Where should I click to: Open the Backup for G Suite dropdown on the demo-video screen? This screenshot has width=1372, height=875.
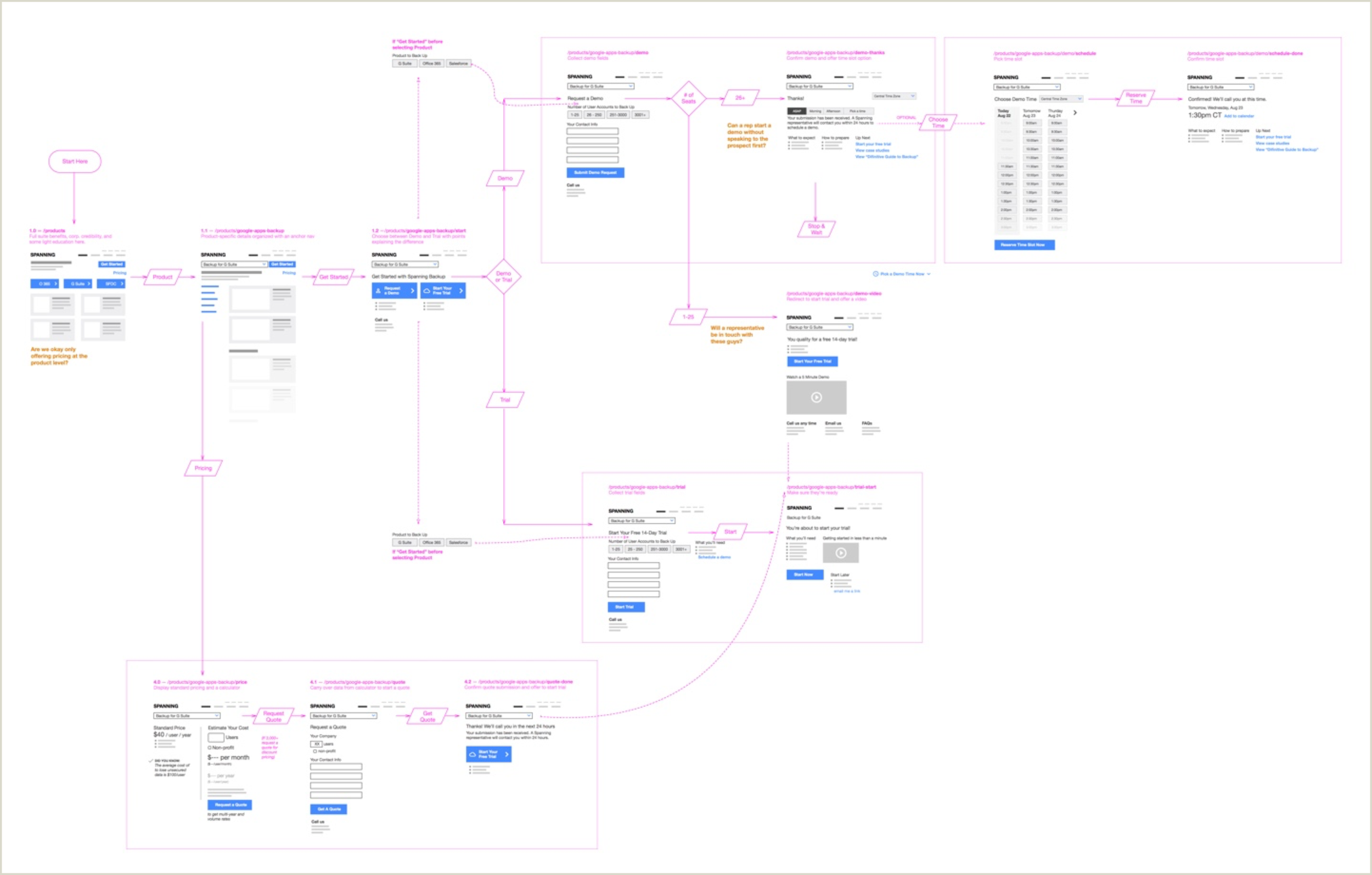coord(820,327)
